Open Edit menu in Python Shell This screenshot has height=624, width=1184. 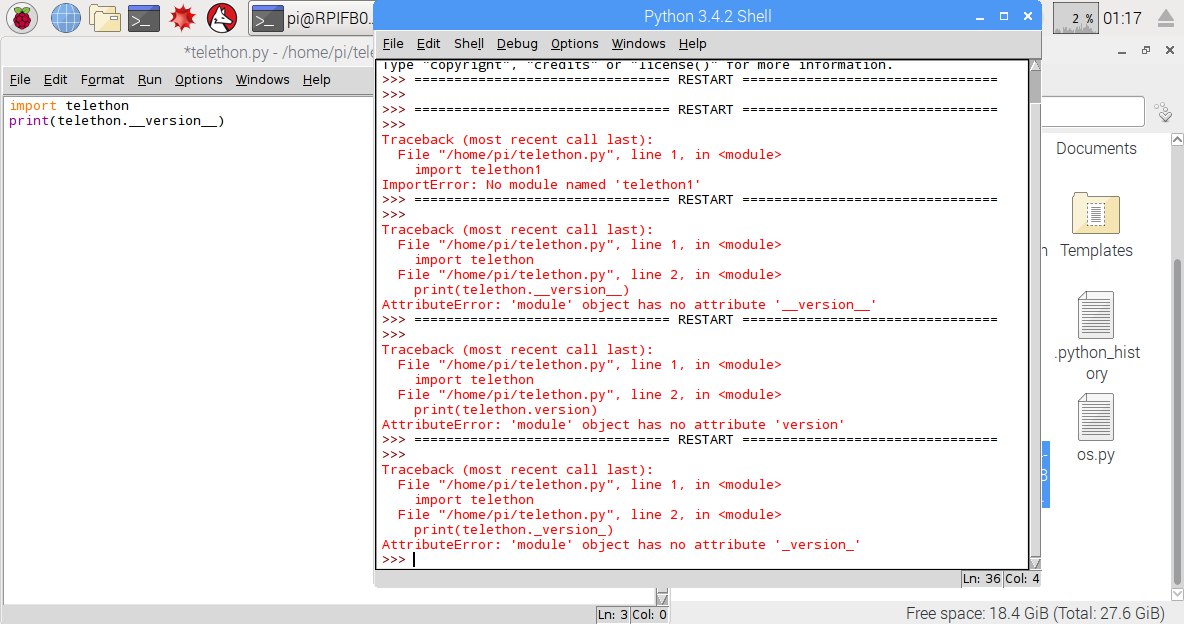click(x=428, y=44)
